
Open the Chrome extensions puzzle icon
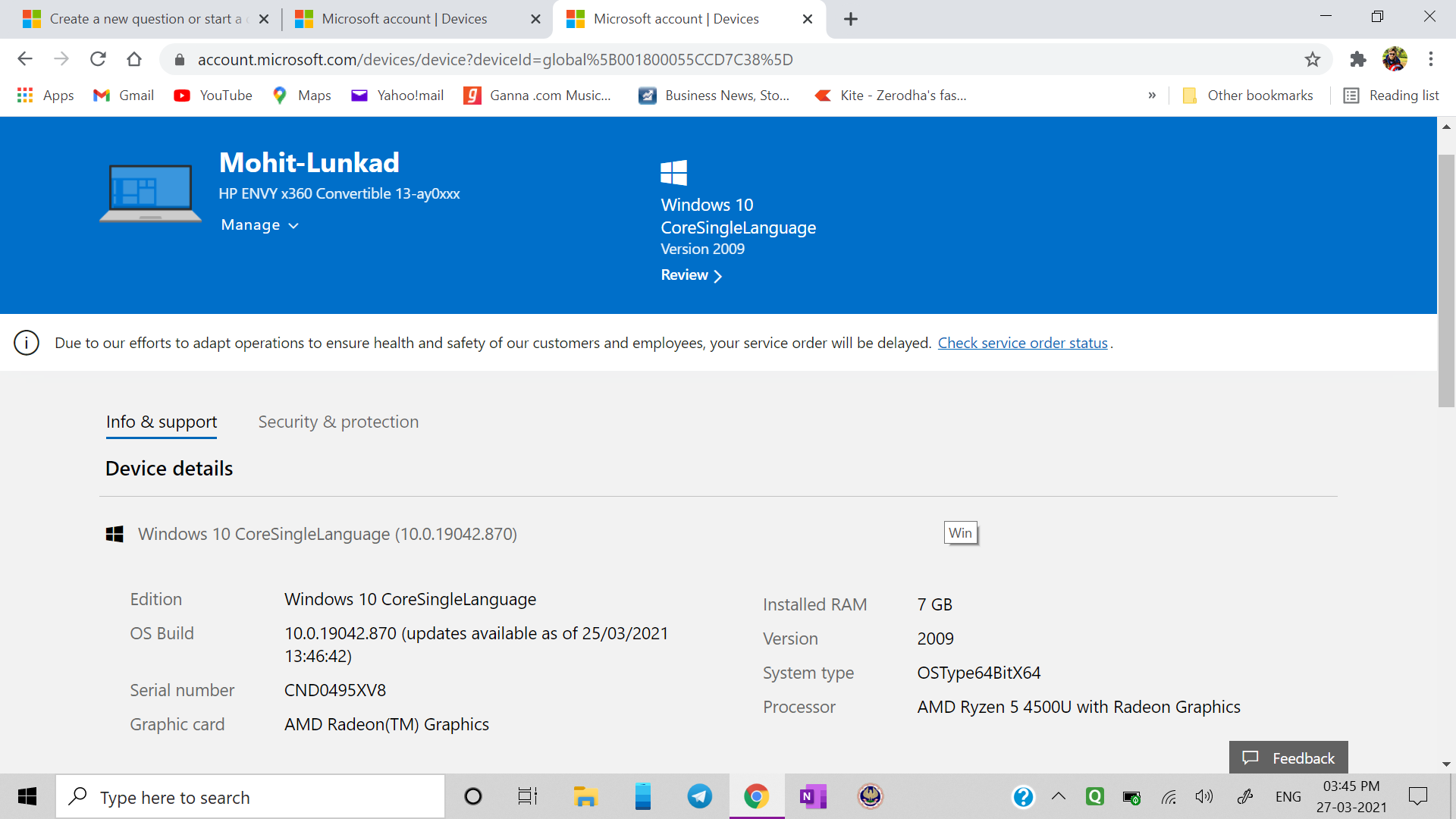pos(1358,59)
